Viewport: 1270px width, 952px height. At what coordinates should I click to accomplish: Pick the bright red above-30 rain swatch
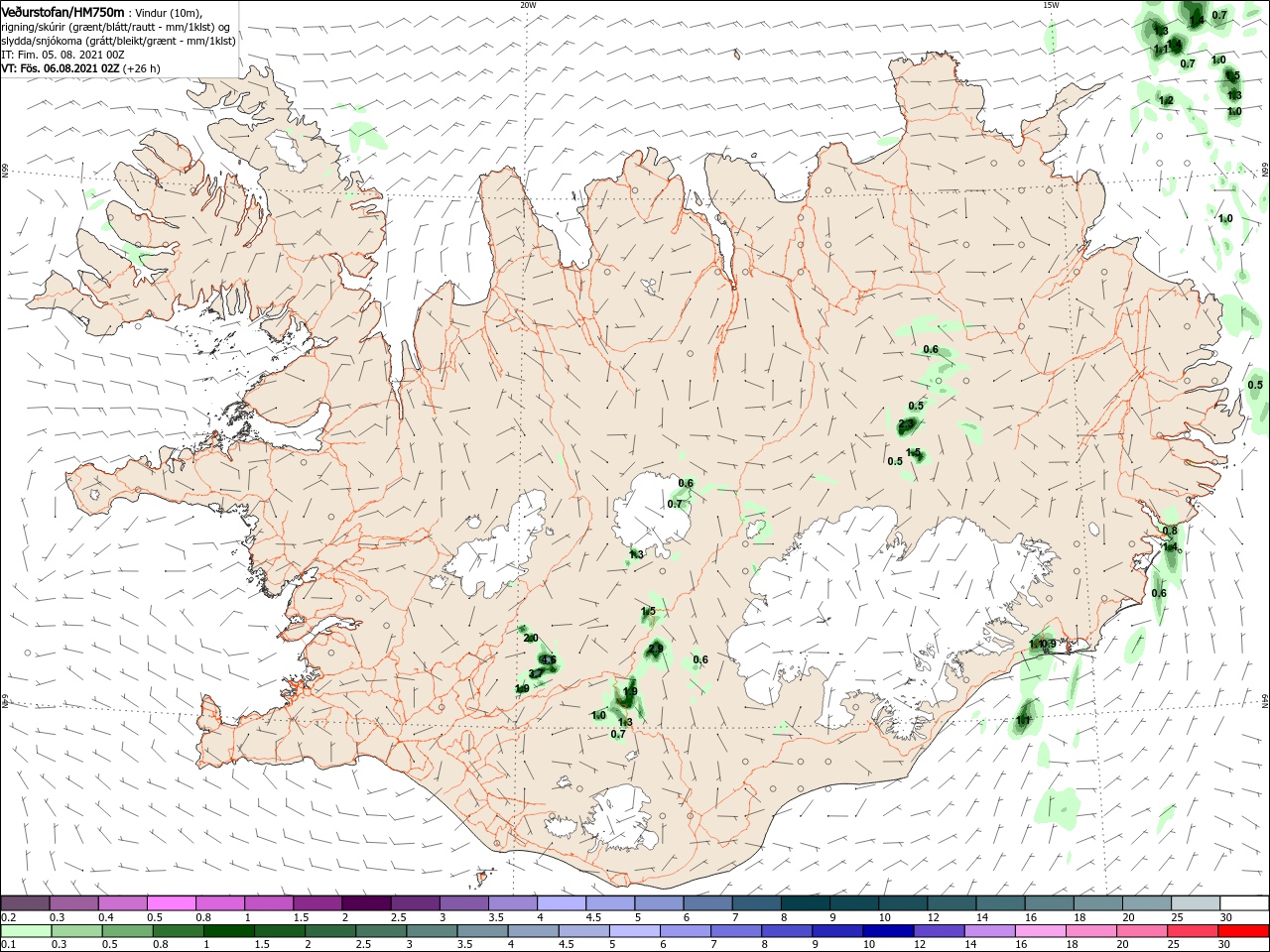point(1242,931)
